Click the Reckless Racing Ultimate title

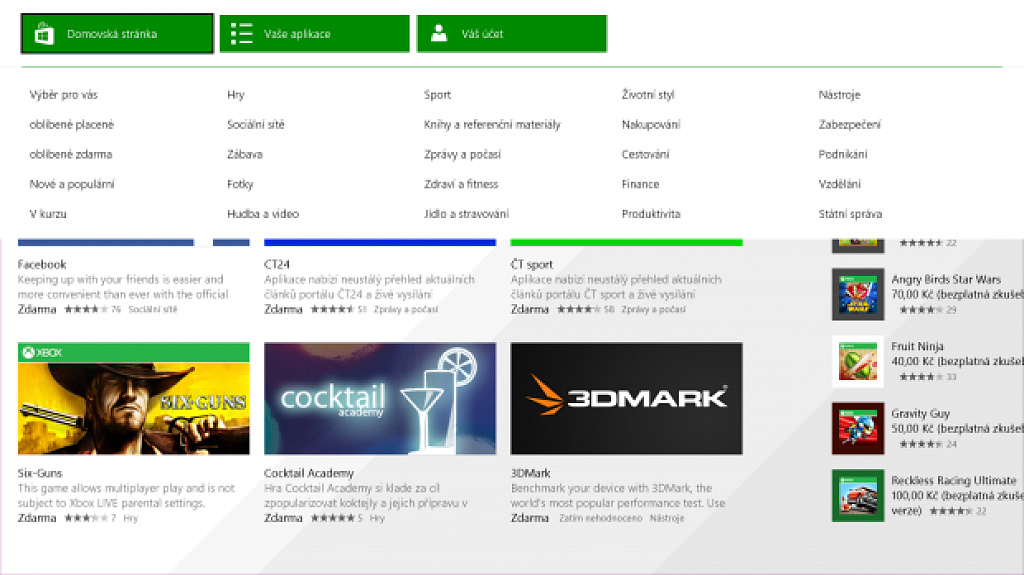click(x=954, y=480)
